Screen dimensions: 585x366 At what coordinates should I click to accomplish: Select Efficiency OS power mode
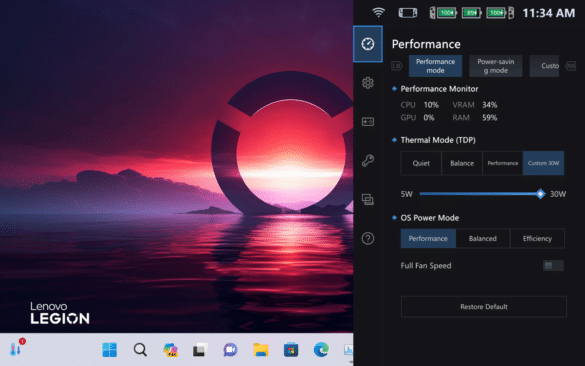(537, 238)
